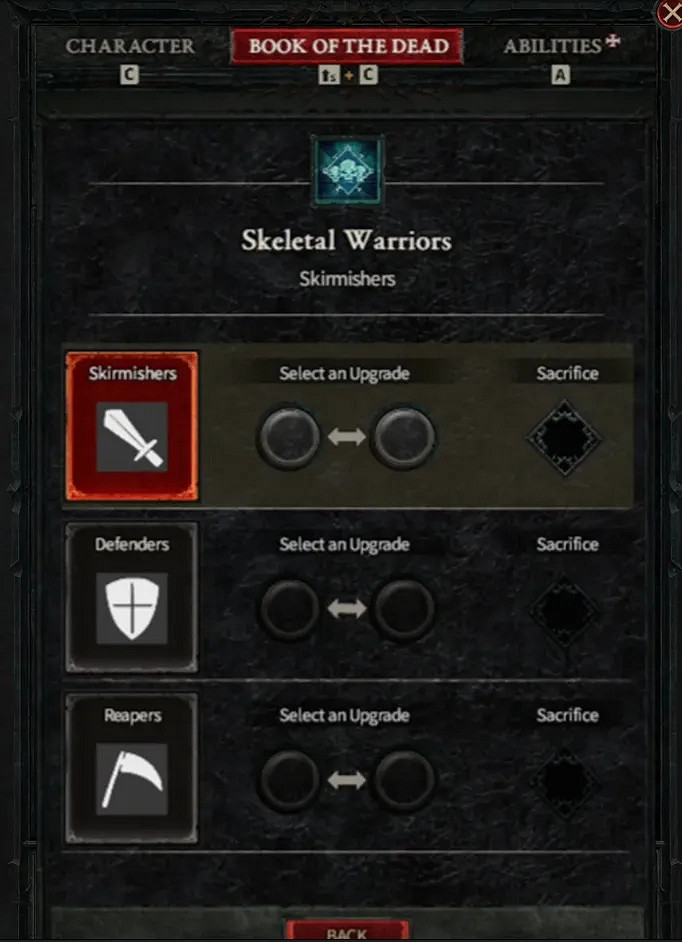This screenshot has height=942, width=682.
Task: Click the Skeletal Warriors skull emblem
Action: coord(347,170)
